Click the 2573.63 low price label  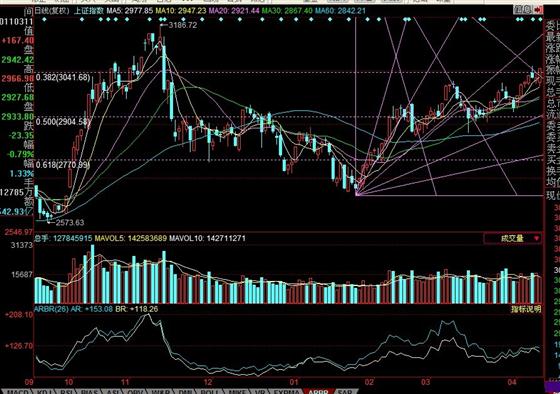click(70, 223)
